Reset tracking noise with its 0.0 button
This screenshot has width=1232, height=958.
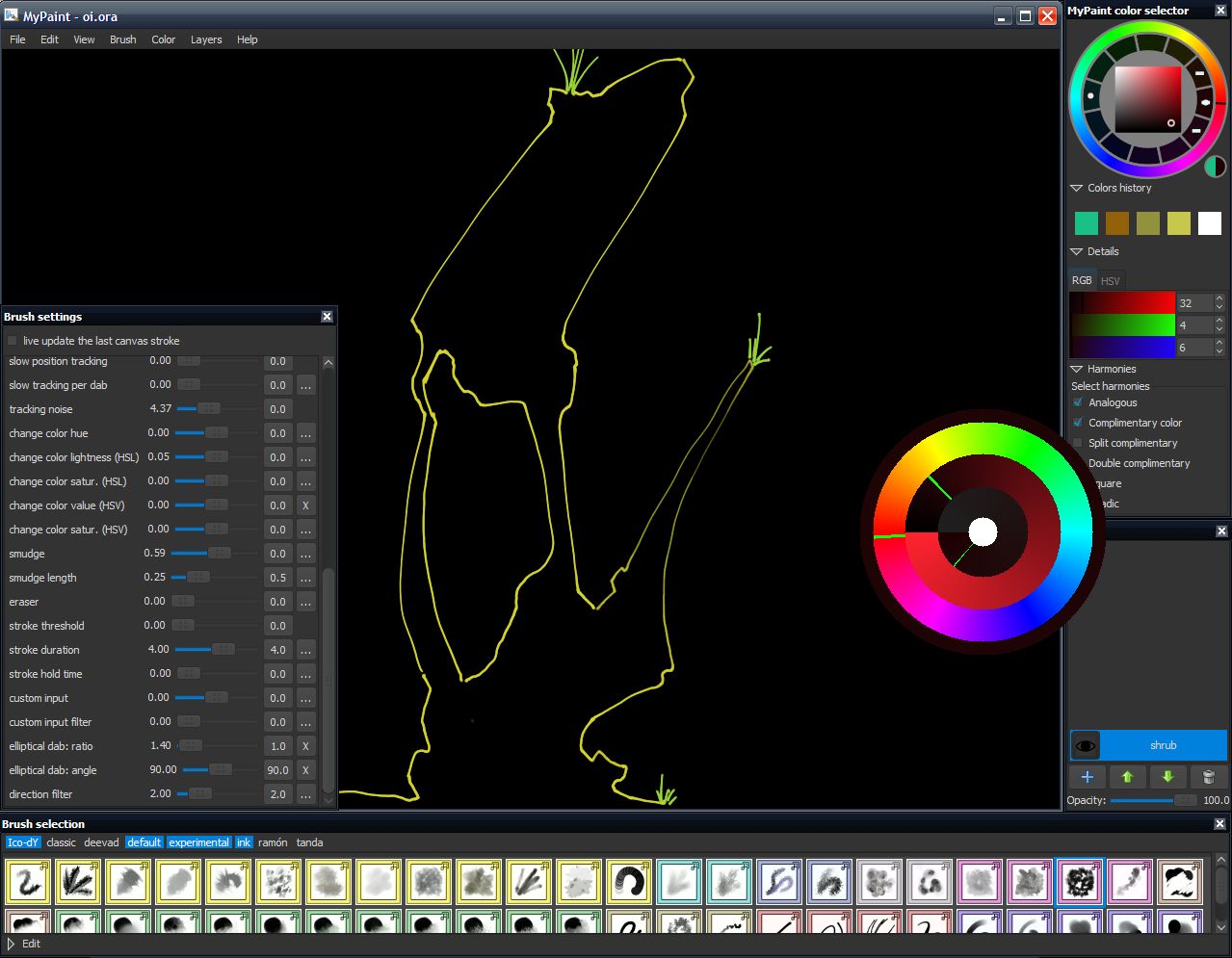[x=277, y=409]
